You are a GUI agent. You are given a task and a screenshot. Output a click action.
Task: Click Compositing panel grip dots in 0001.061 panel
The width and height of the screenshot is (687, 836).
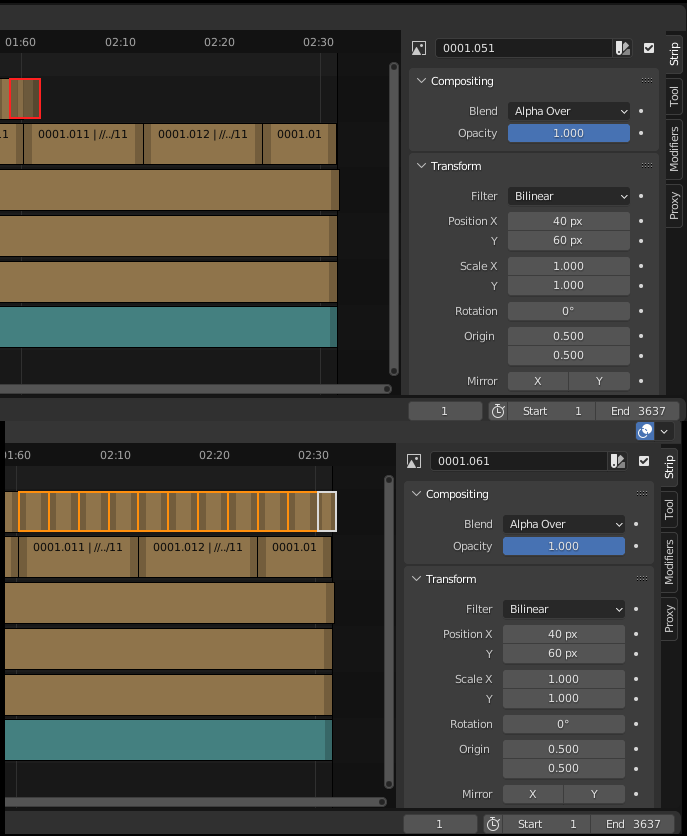(x=642, y=494)
